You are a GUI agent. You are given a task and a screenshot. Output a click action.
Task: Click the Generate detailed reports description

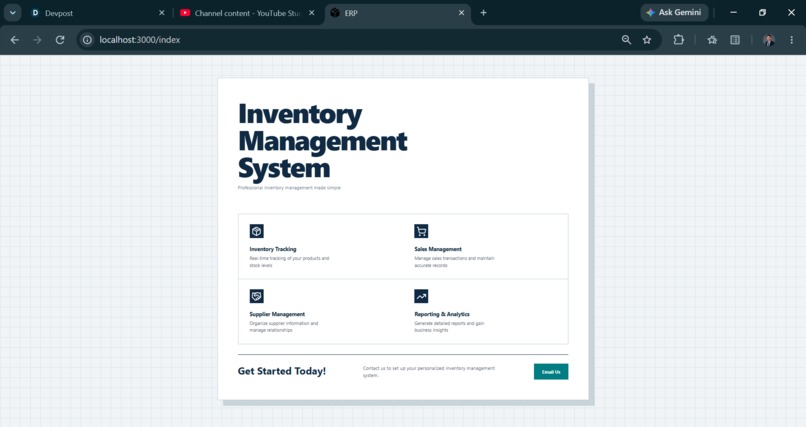pos(449,327)
